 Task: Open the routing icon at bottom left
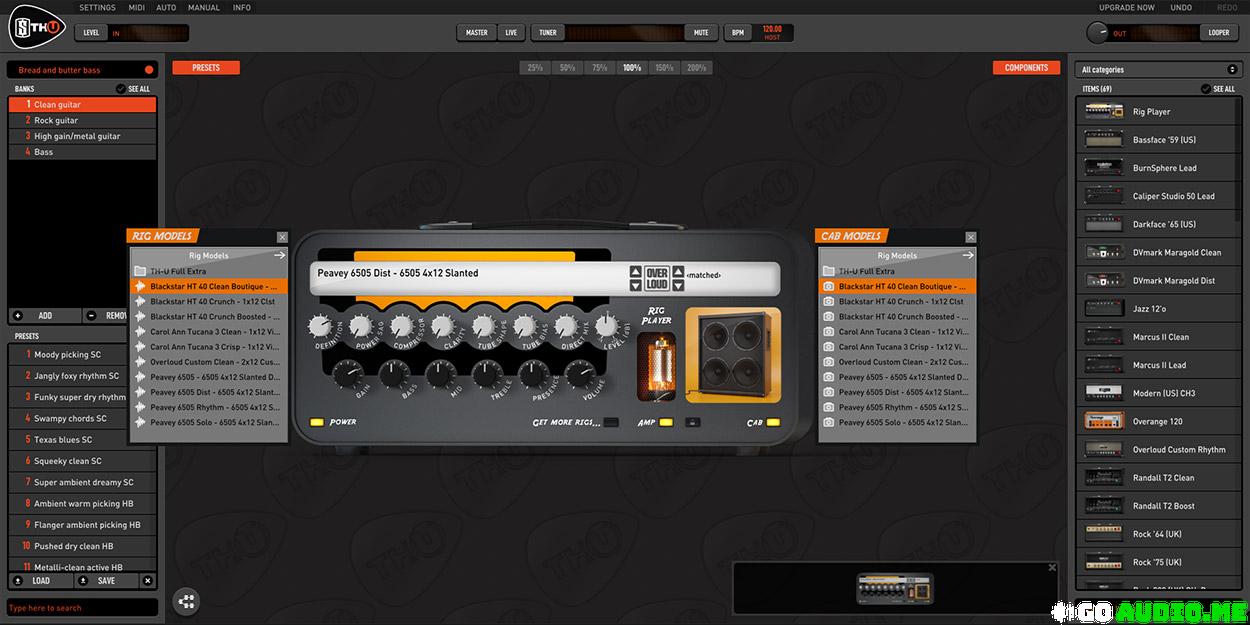187,601
